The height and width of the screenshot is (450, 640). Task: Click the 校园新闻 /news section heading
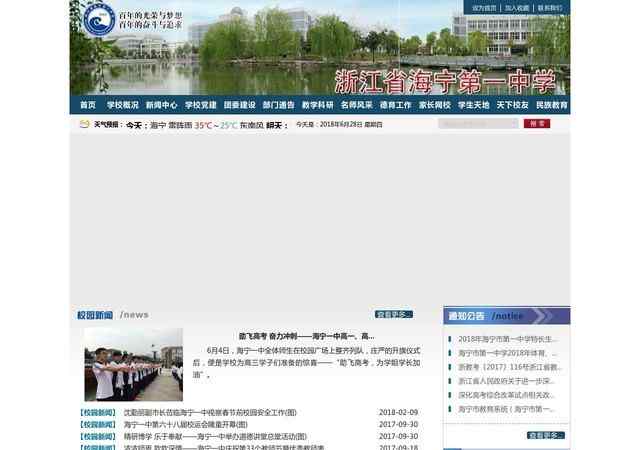coord(113,315)
